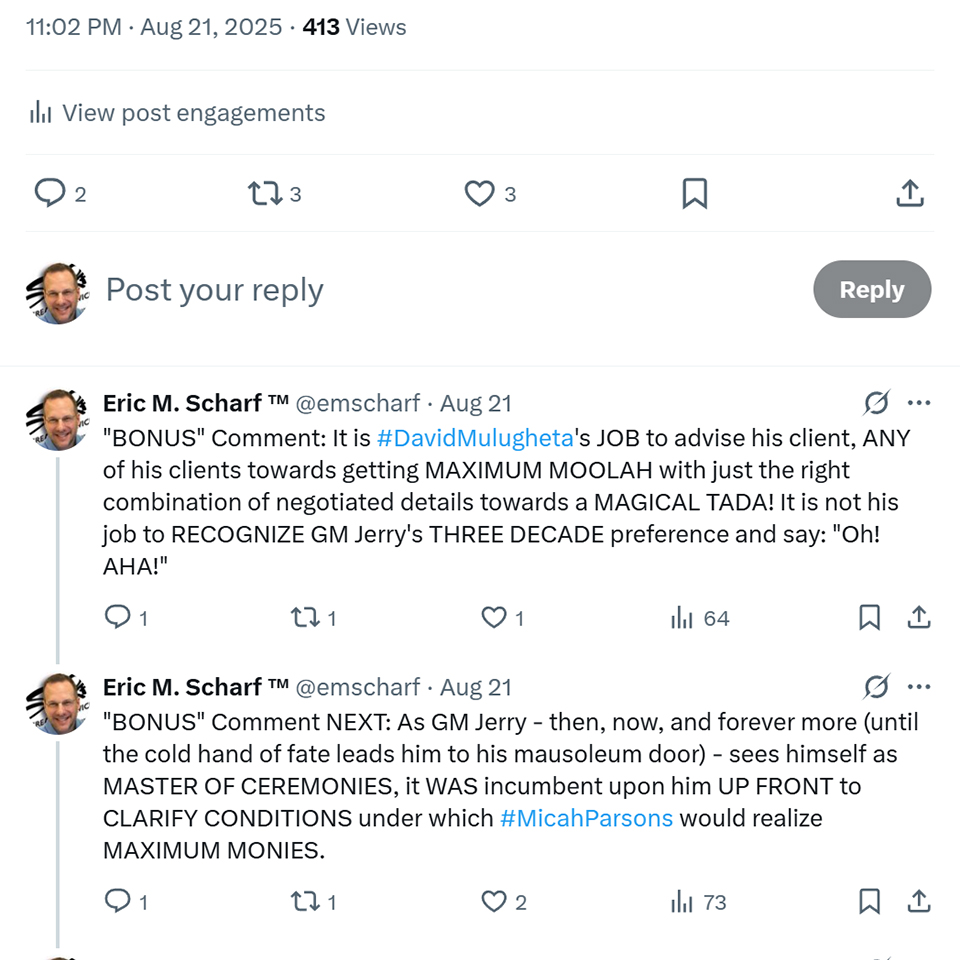Repost the main post
This screenshot has width=960, height=960.
tap(265, 193)
